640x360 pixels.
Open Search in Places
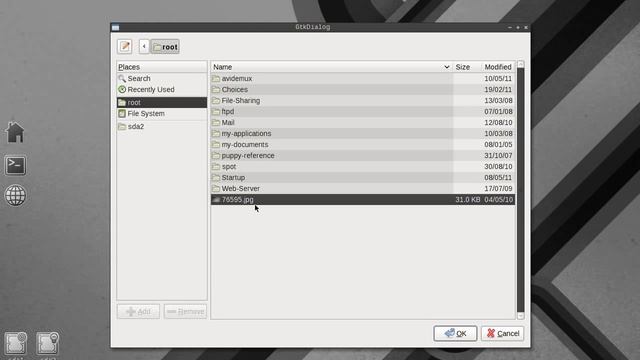(162, 78)
